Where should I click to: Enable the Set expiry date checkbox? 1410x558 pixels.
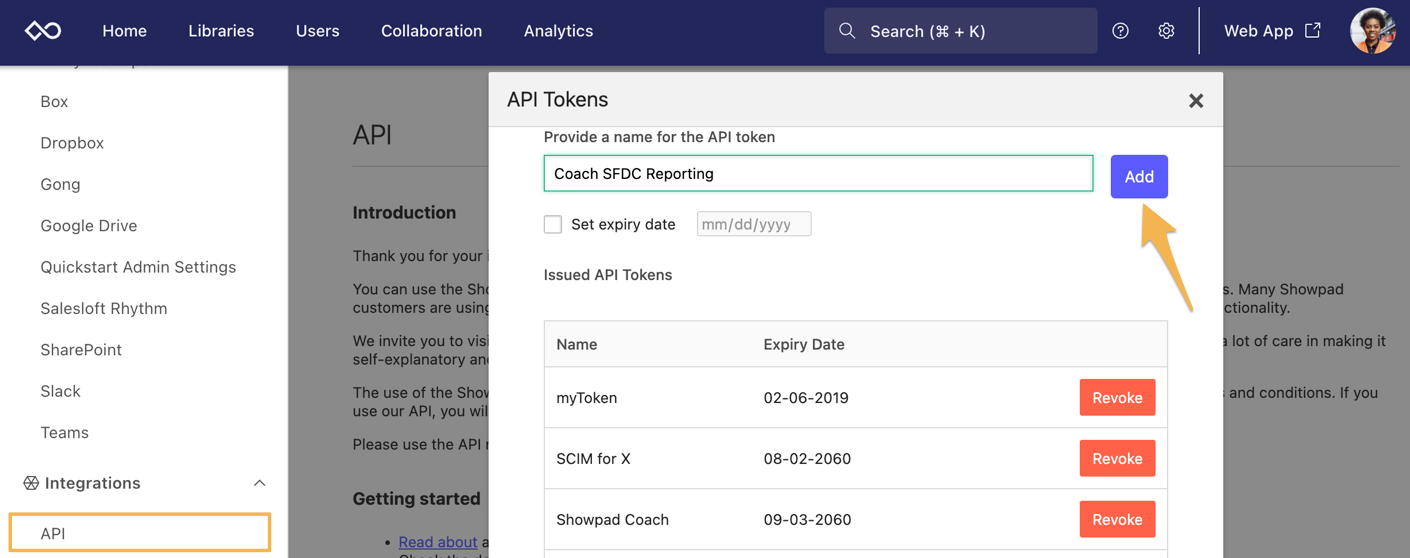[553, 224]
